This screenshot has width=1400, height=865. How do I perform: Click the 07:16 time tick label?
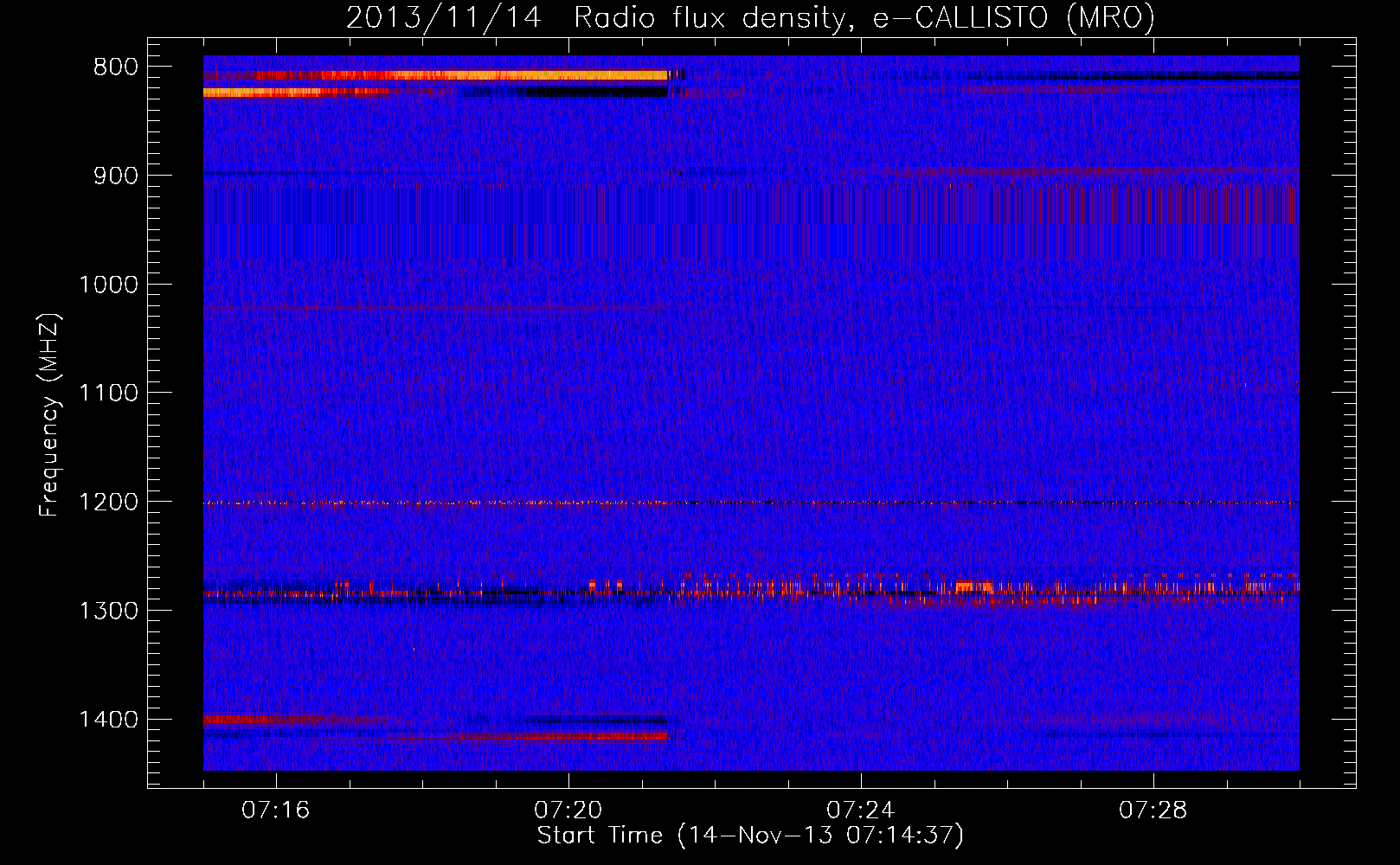click(x=276, y=811)
